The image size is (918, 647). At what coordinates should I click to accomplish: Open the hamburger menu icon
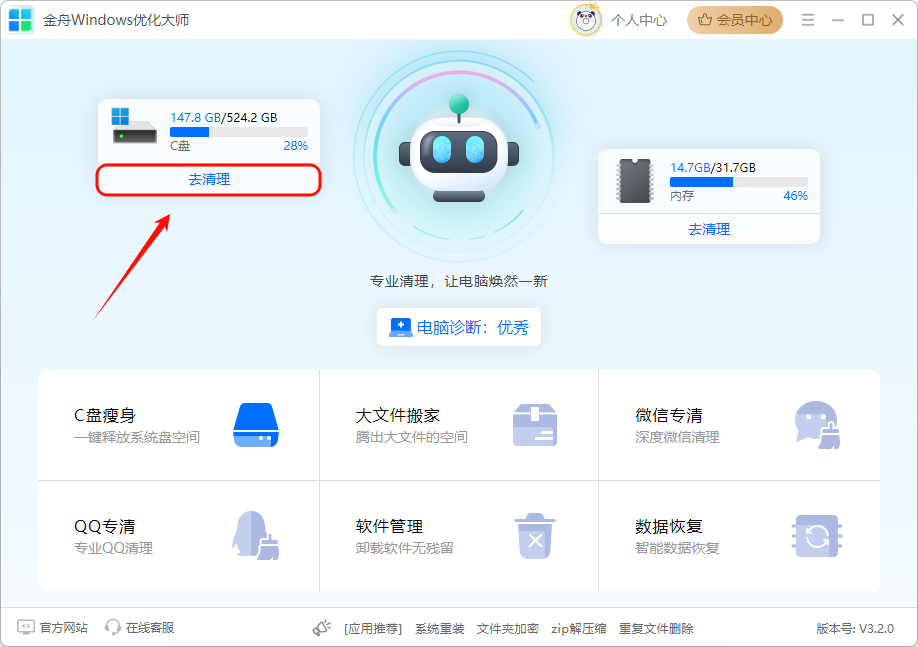pos(808,20)
